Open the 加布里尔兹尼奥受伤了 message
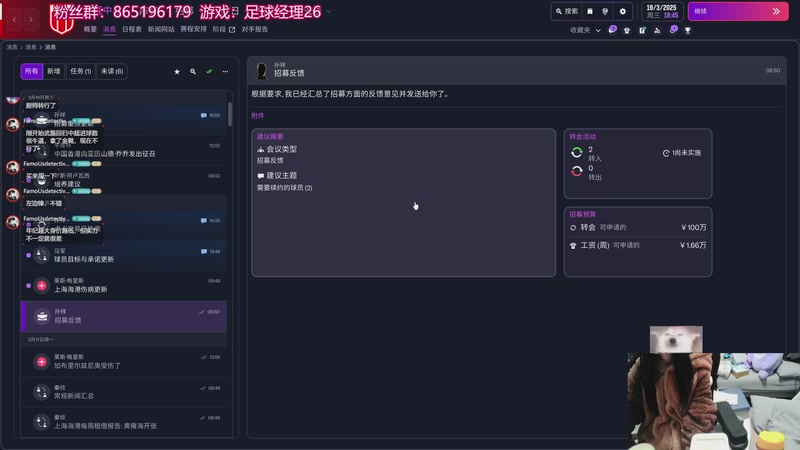Image resolution: width=800 pixels, height=450 pixels. [123, 361]
